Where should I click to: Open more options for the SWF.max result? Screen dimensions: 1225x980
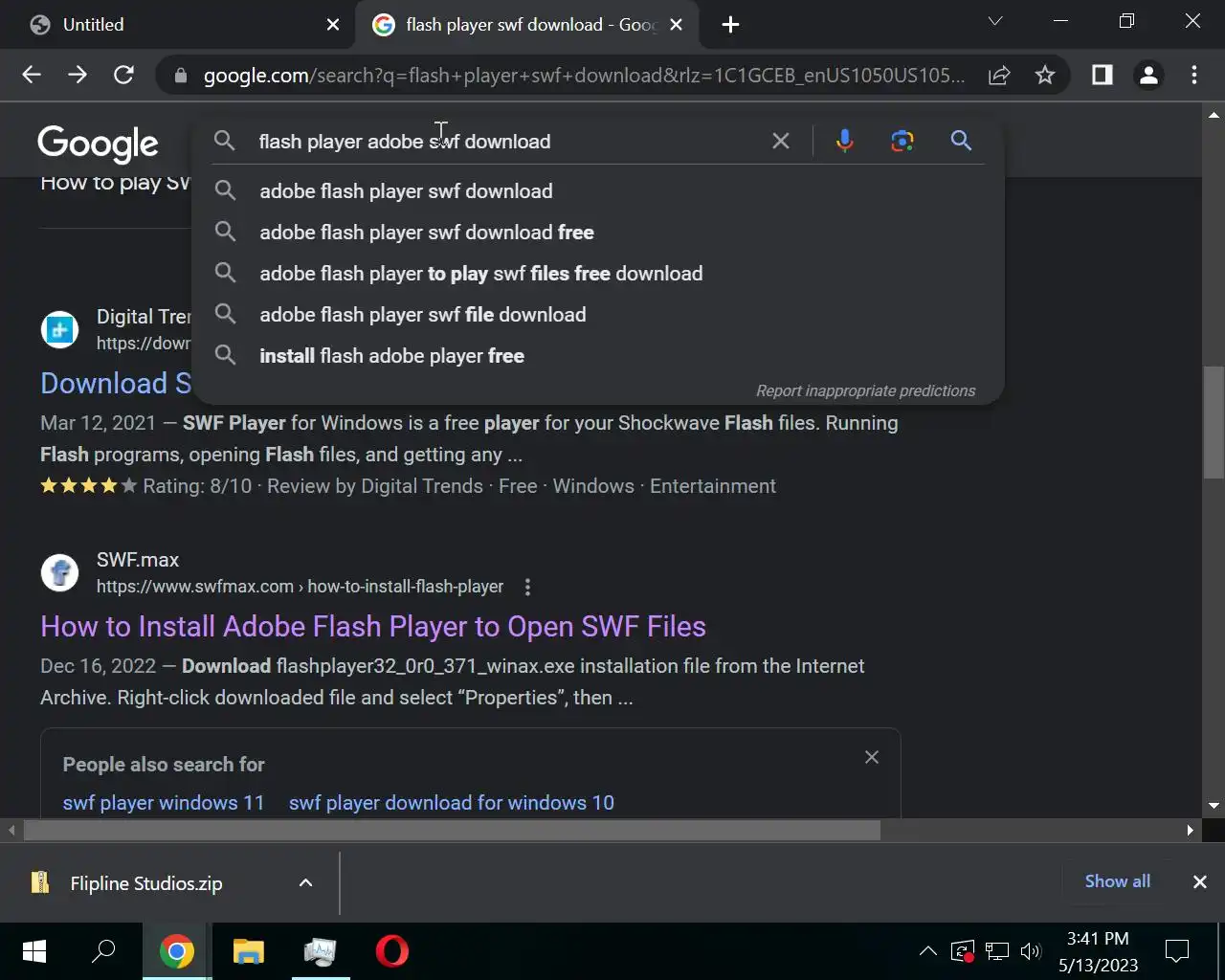[527, 587]
